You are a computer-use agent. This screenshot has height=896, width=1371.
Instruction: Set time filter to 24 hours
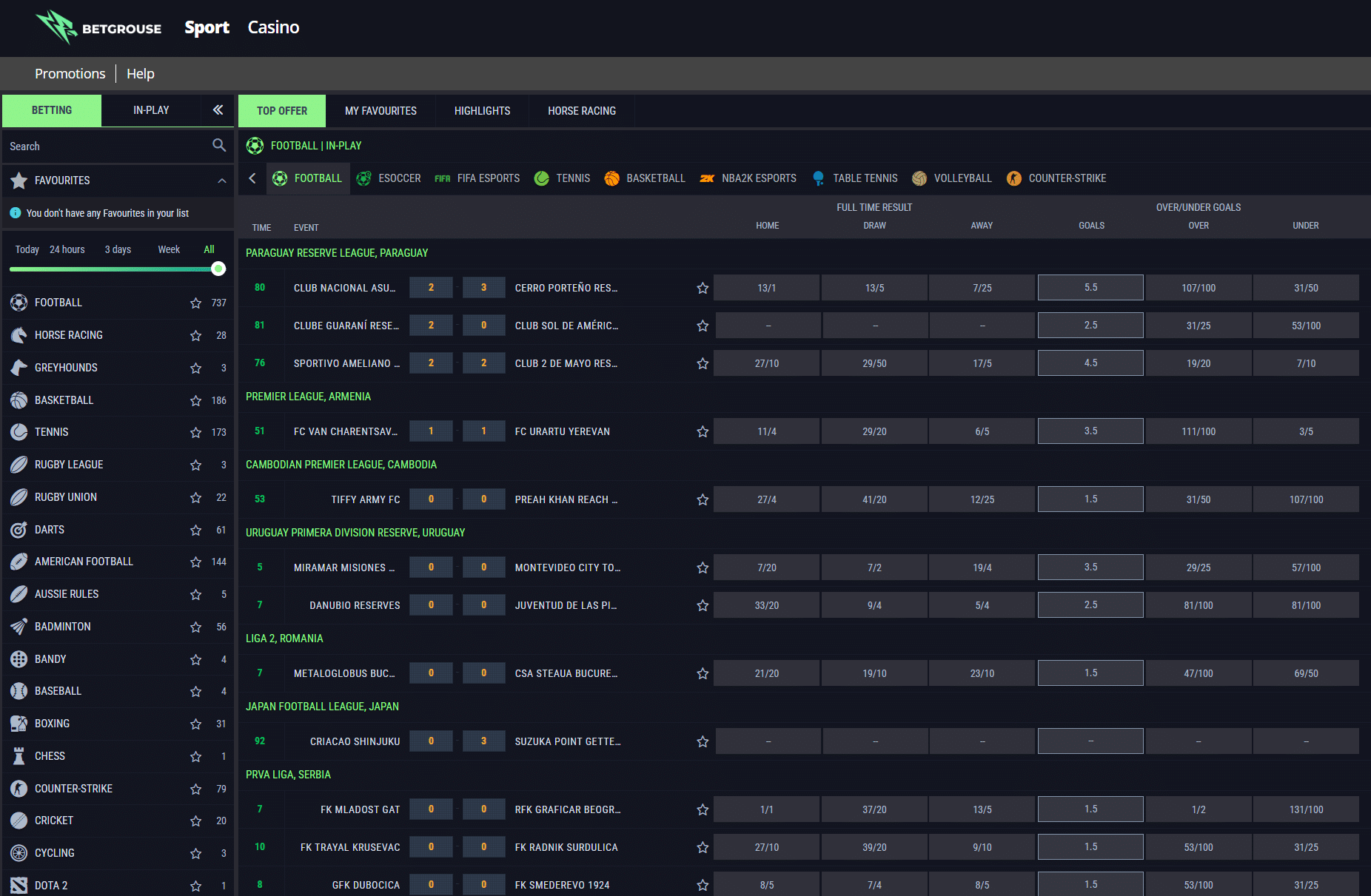[x=67, y=249]
